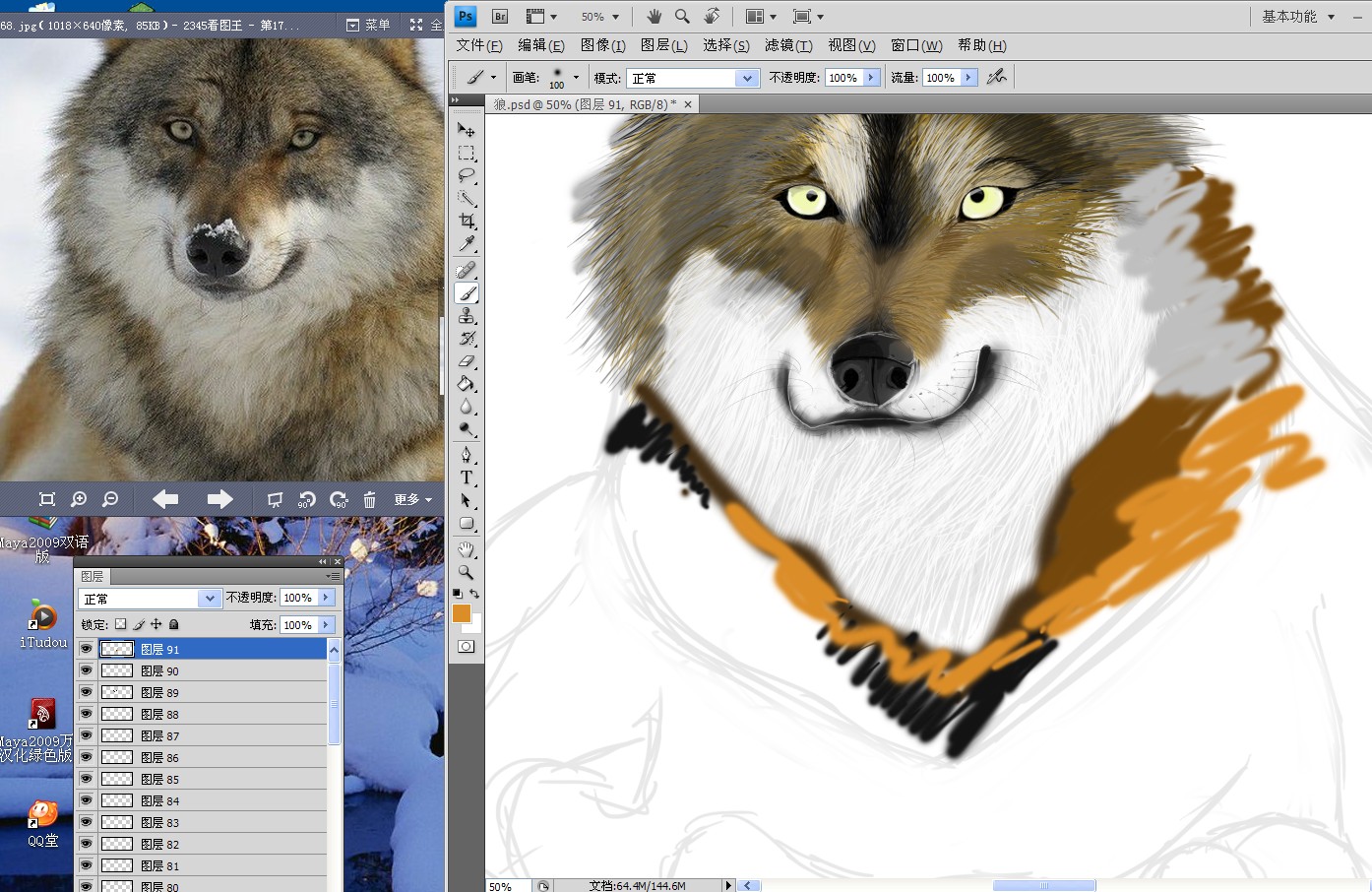Open the 滤镜(T) menu
The image size is (1372, 892).
pos(787,45)
